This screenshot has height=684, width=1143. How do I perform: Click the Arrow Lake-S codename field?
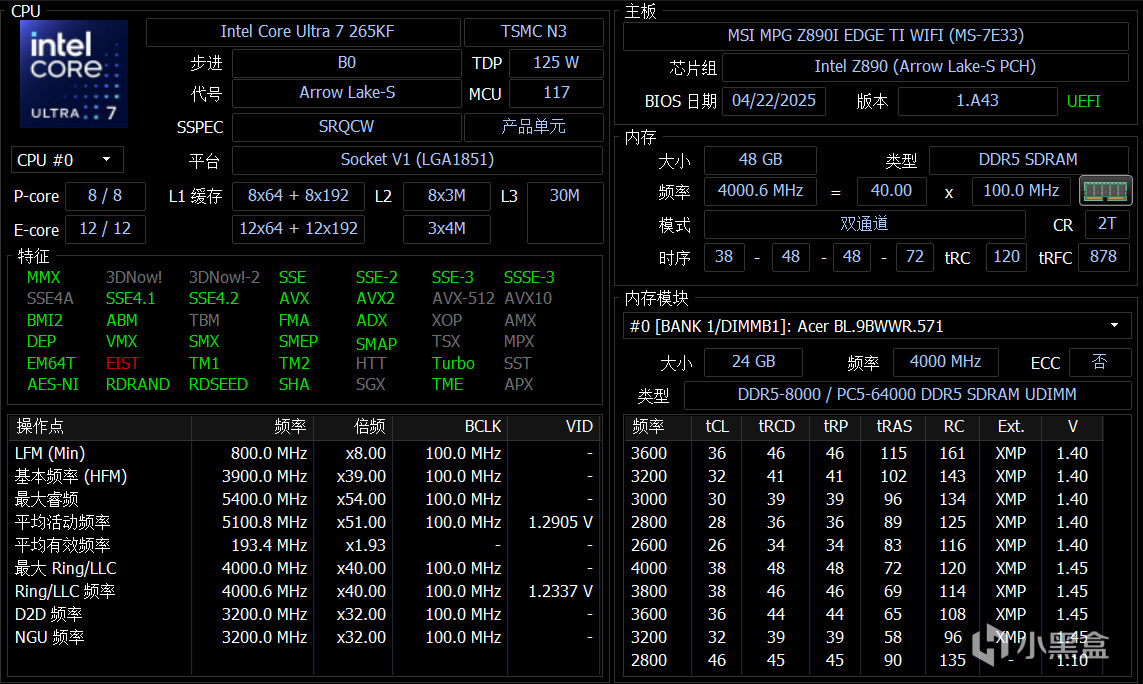(346, 93)
